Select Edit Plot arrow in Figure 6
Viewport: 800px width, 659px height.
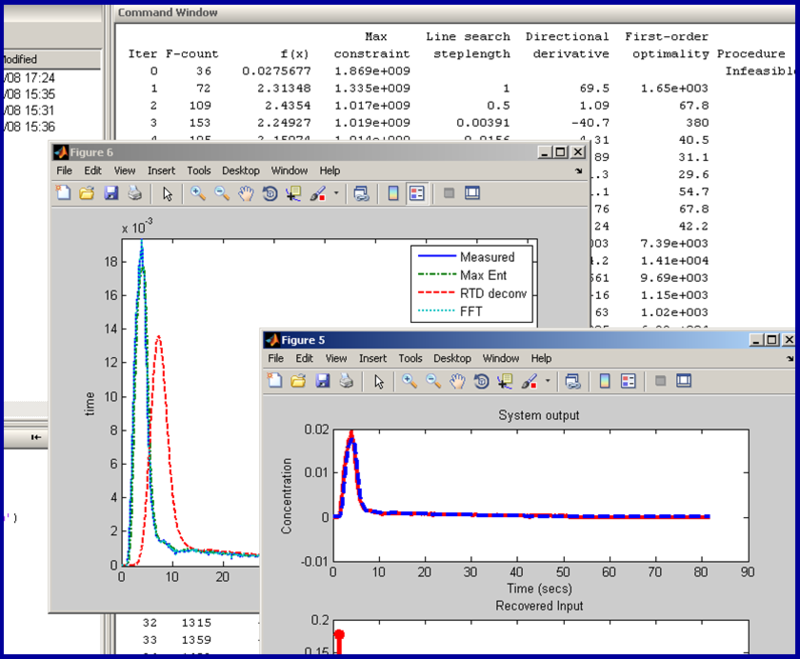(x=167, y=194)
